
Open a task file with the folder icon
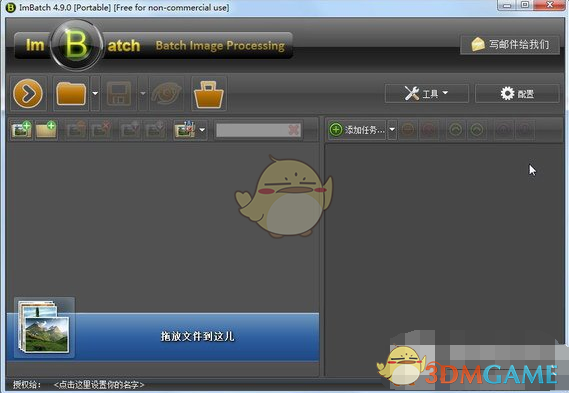coord(71,93)
